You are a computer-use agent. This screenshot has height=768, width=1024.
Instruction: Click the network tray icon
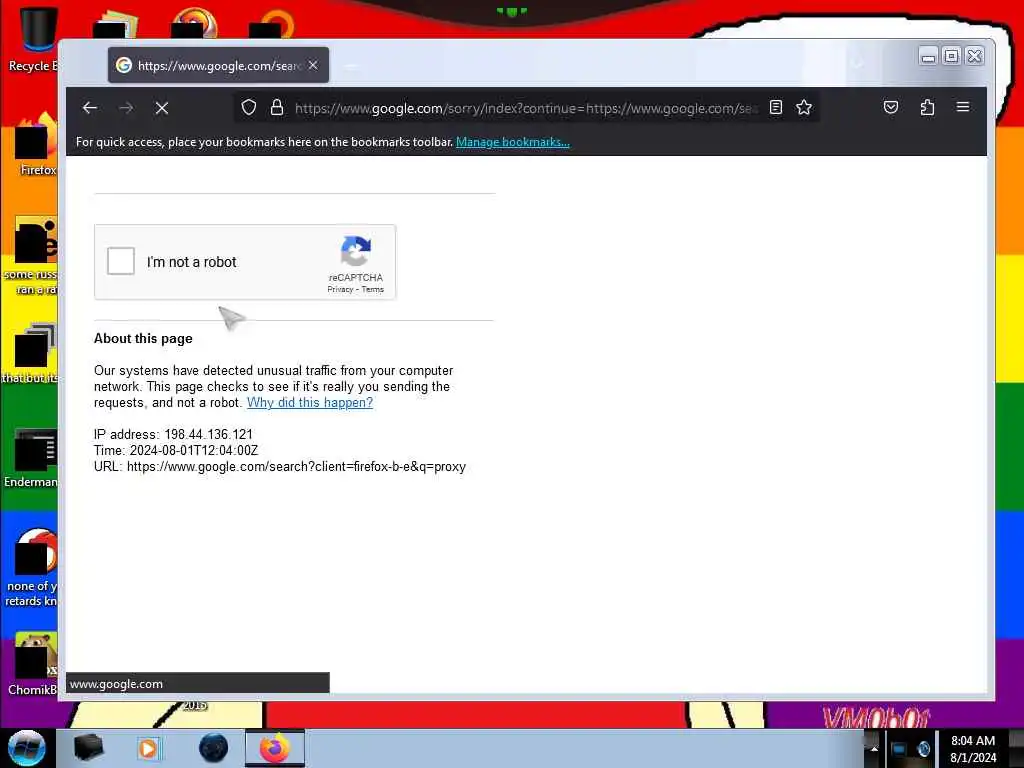pyautogui.click(x=899, y=749)
